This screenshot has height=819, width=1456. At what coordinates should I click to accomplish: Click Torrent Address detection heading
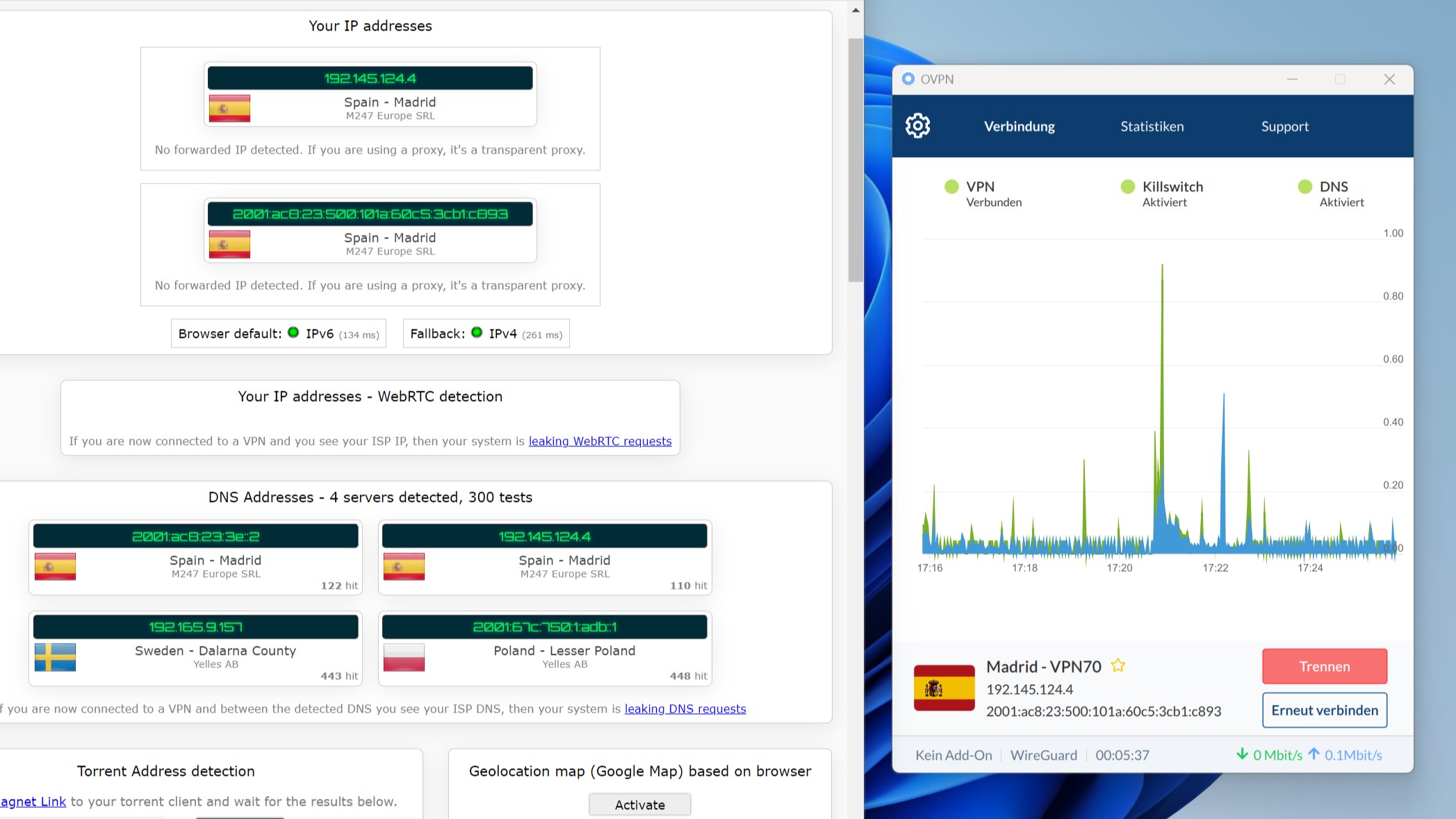tap(165, 771)
